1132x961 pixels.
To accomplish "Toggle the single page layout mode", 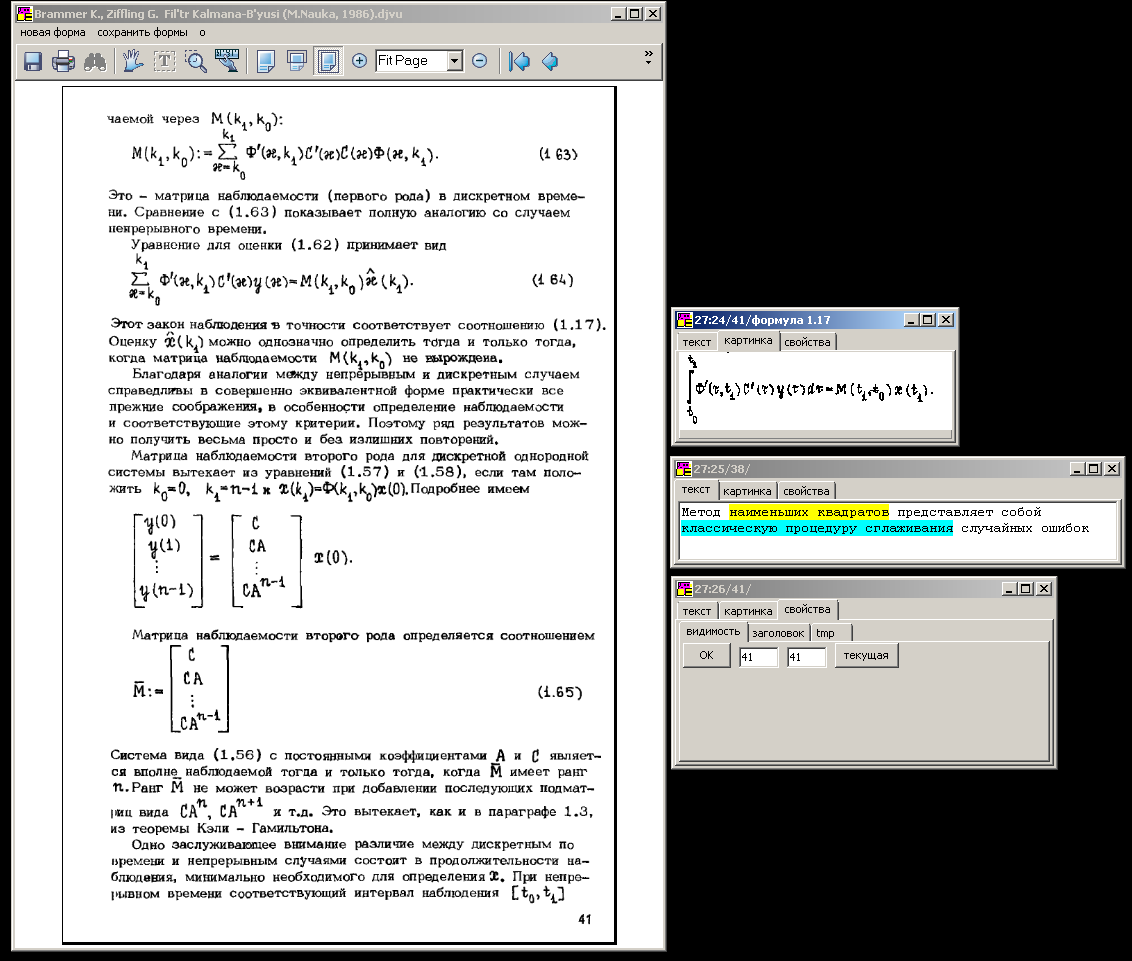I will [265, 61].
